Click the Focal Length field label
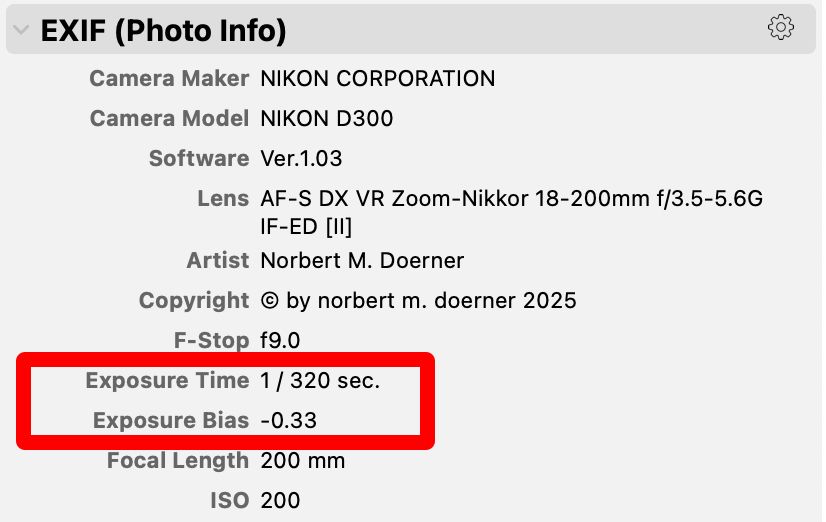Image resolution: width=826 pixels, height=522 pixels. pyautogui.click(x=178, y=460)
